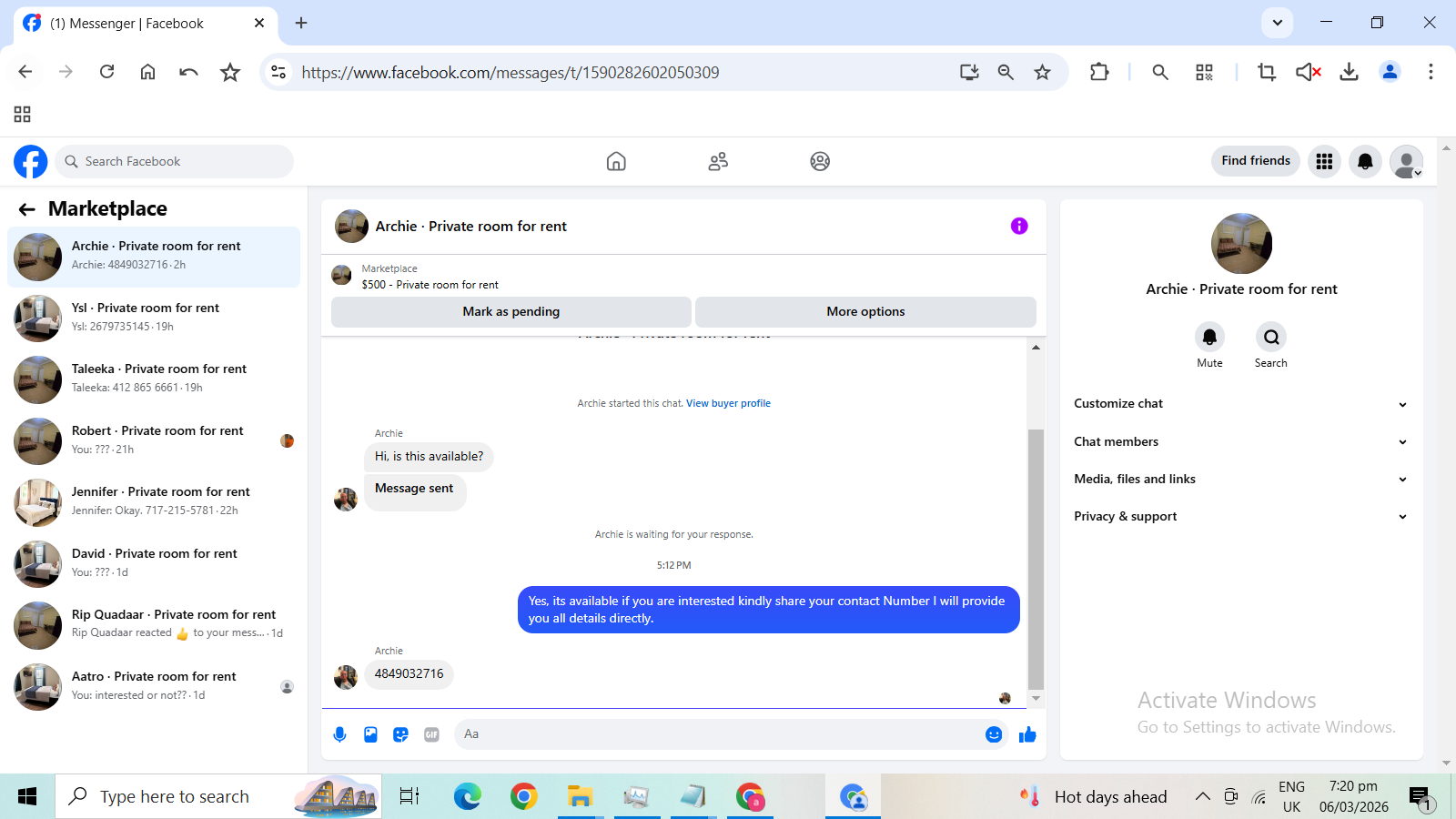Go to browser home page icon
Viewport: 1456px width, 819px height.
[x=147, y=72]
